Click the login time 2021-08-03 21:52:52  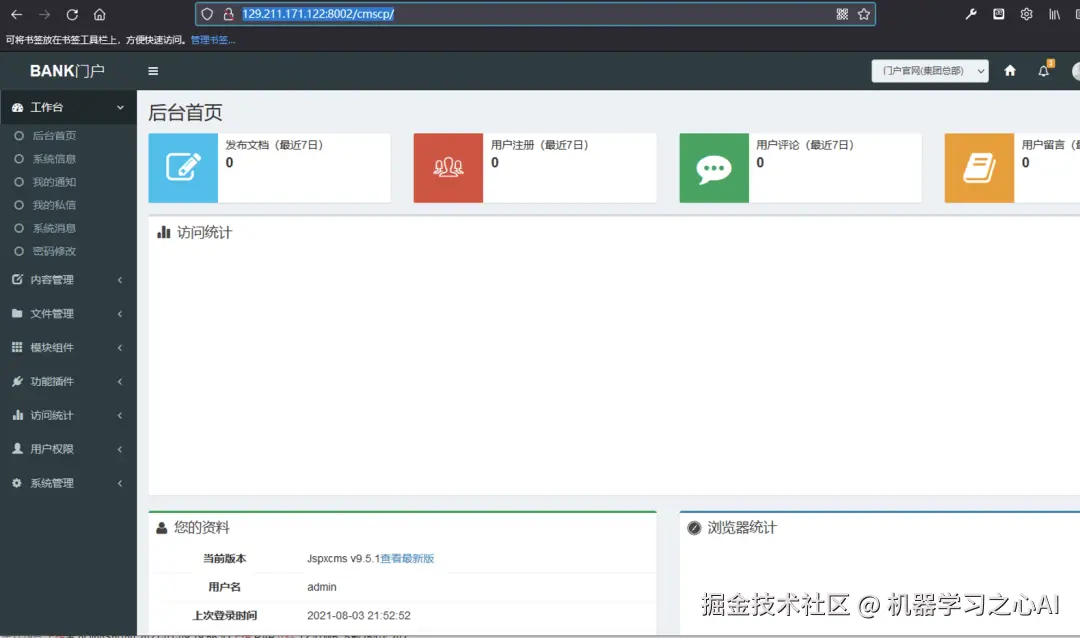pos(359,615)
